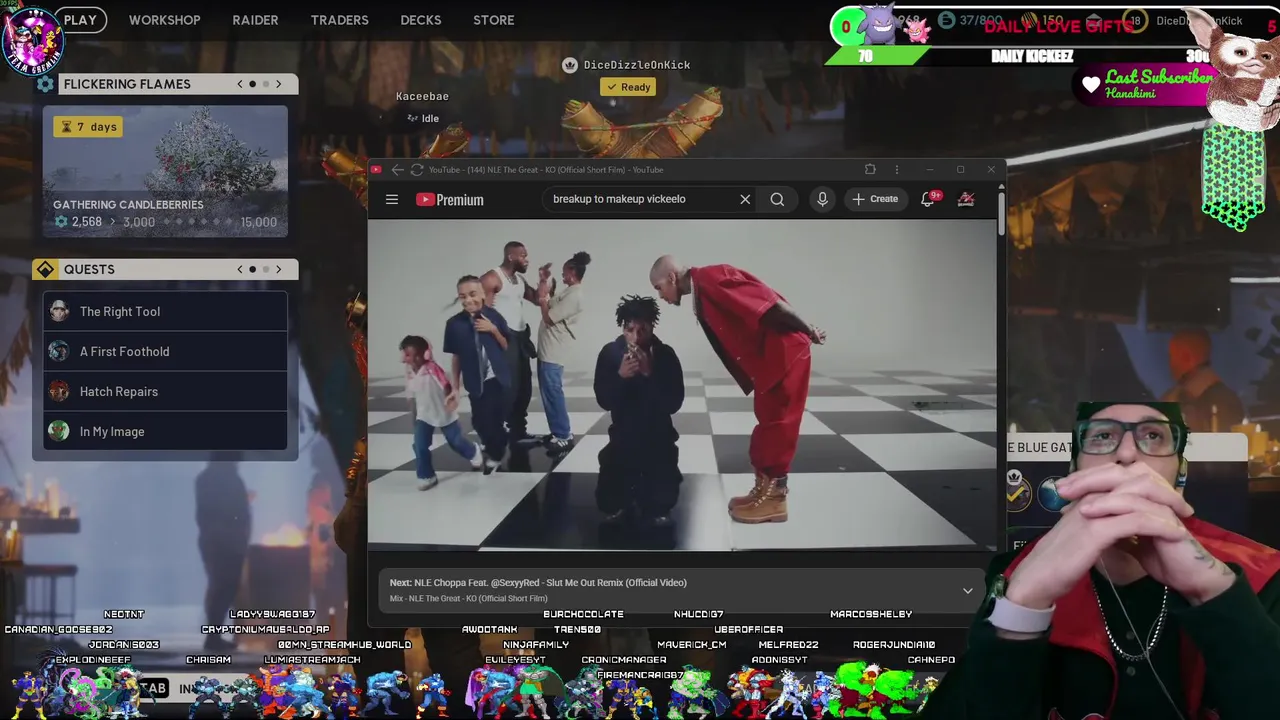
Task: Open the PLAY tab
Action: [80, 20]
